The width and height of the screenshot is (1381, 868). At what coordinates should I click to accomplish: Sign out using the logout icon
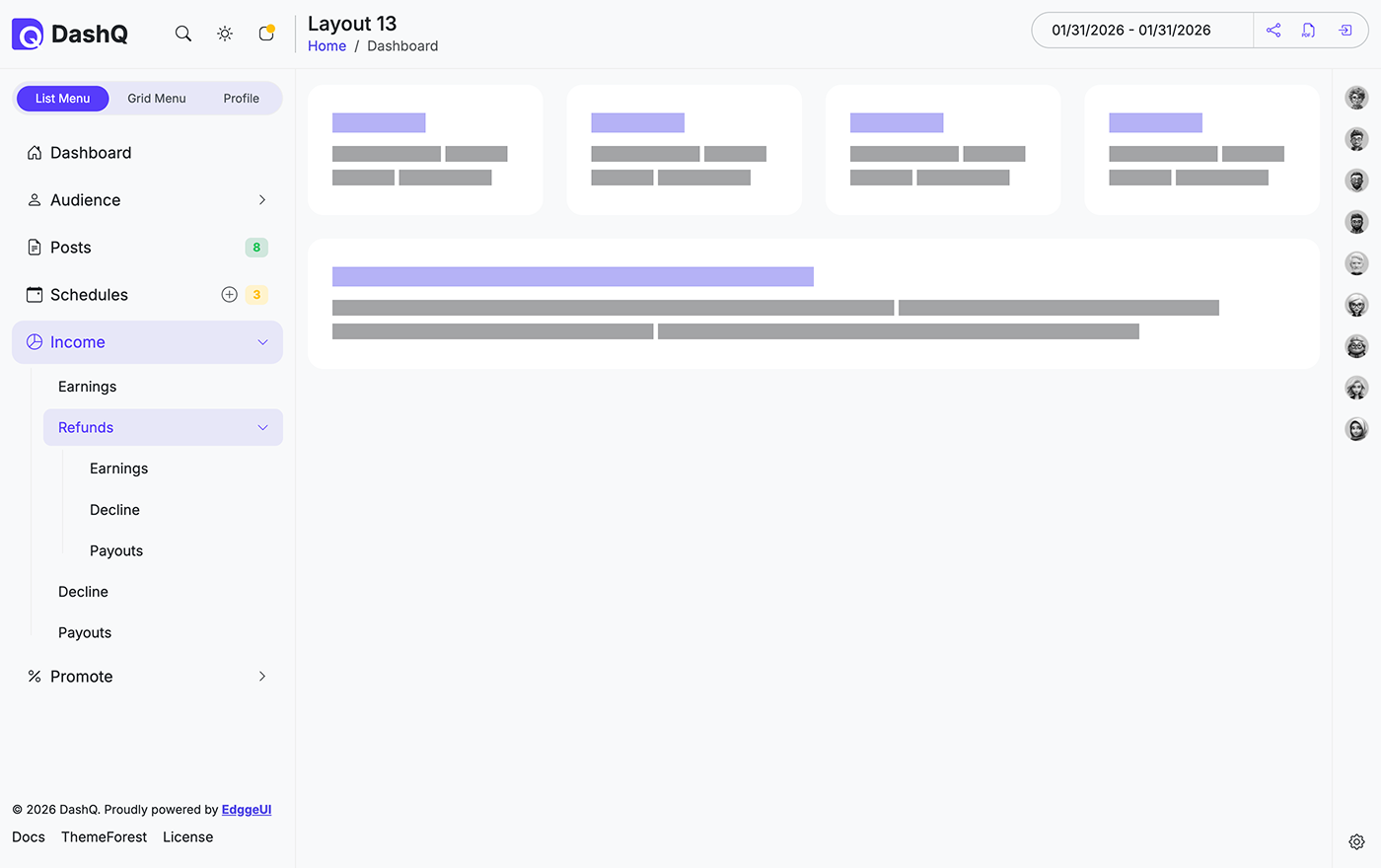(x=1345, y=30)
